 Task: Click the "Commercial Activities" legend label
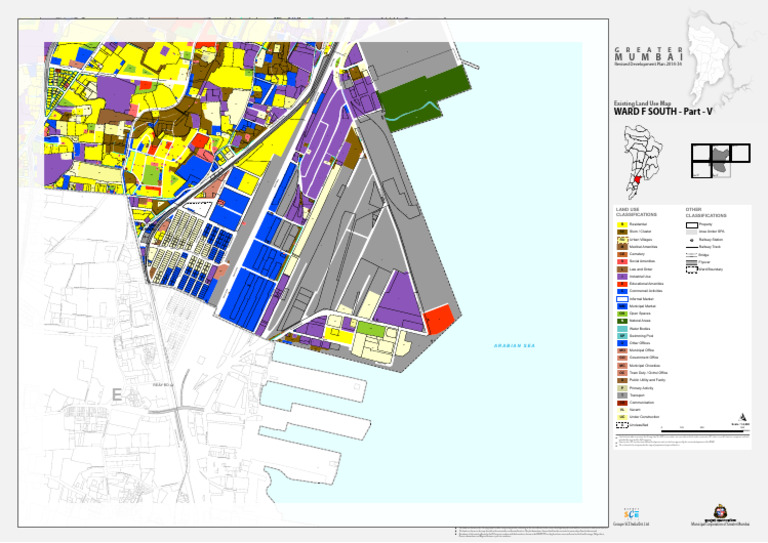pos(646,291)
